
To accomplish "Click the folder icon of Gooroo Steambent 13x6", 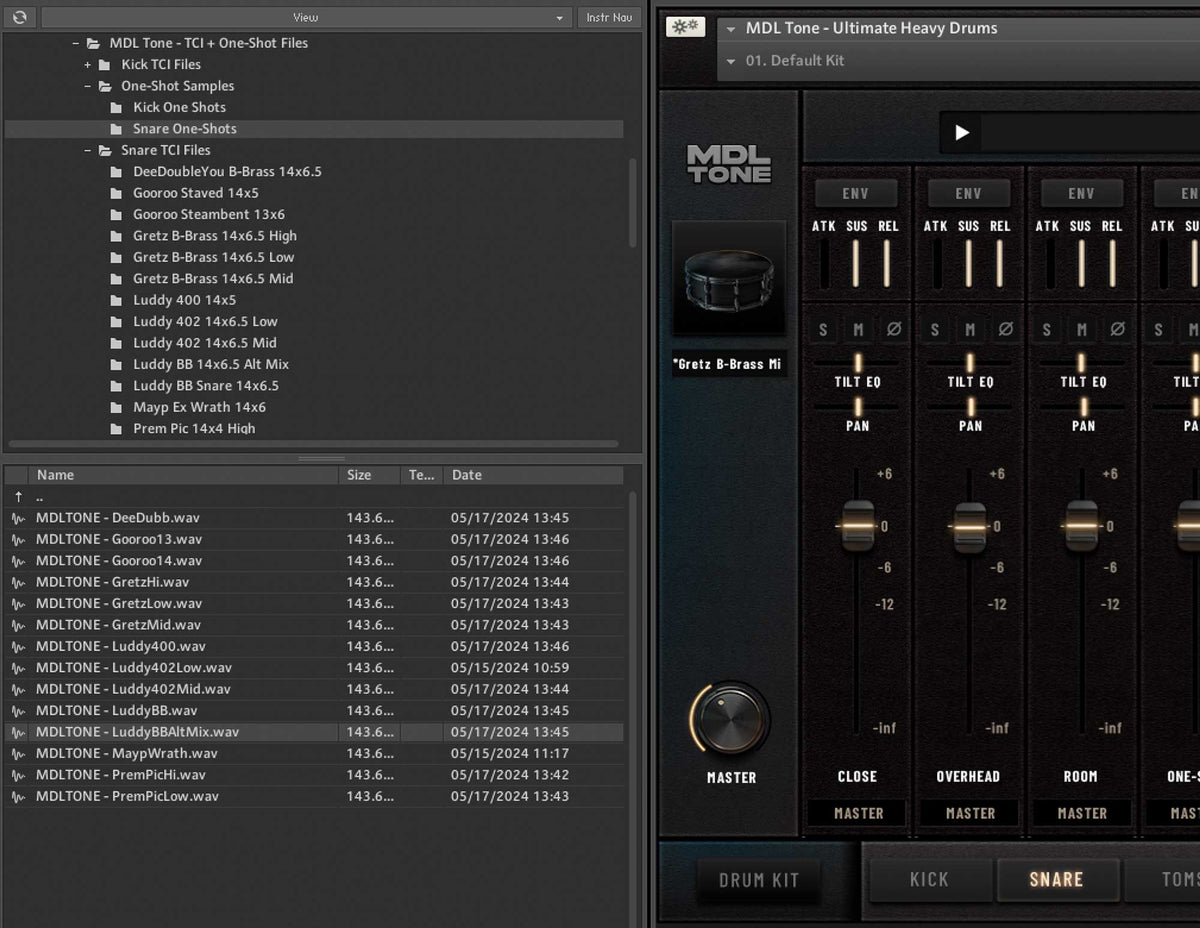I will [x=117, y=215].
